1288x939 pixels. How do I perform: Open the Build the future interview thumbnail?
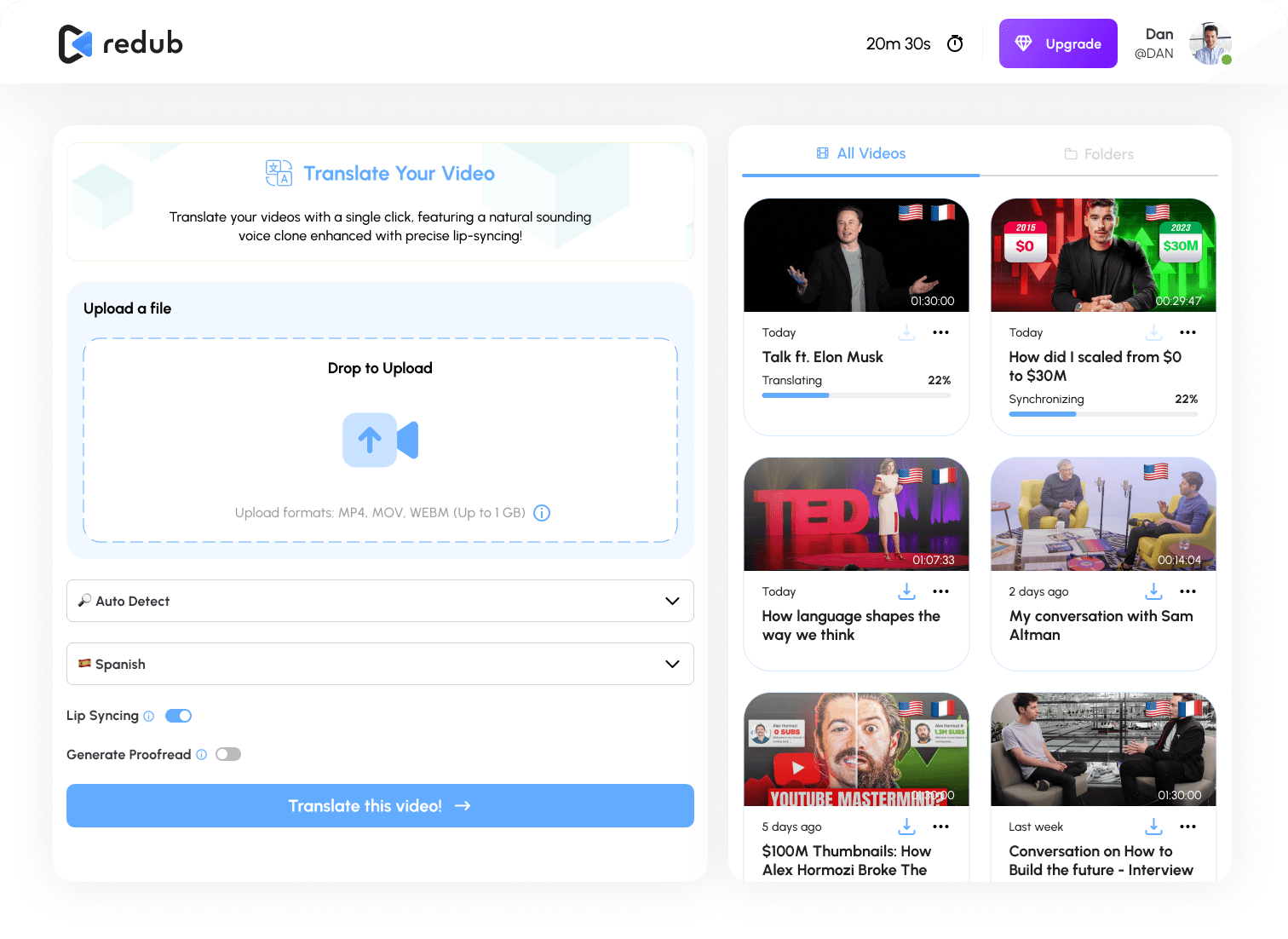click(x=1103, y=749)
